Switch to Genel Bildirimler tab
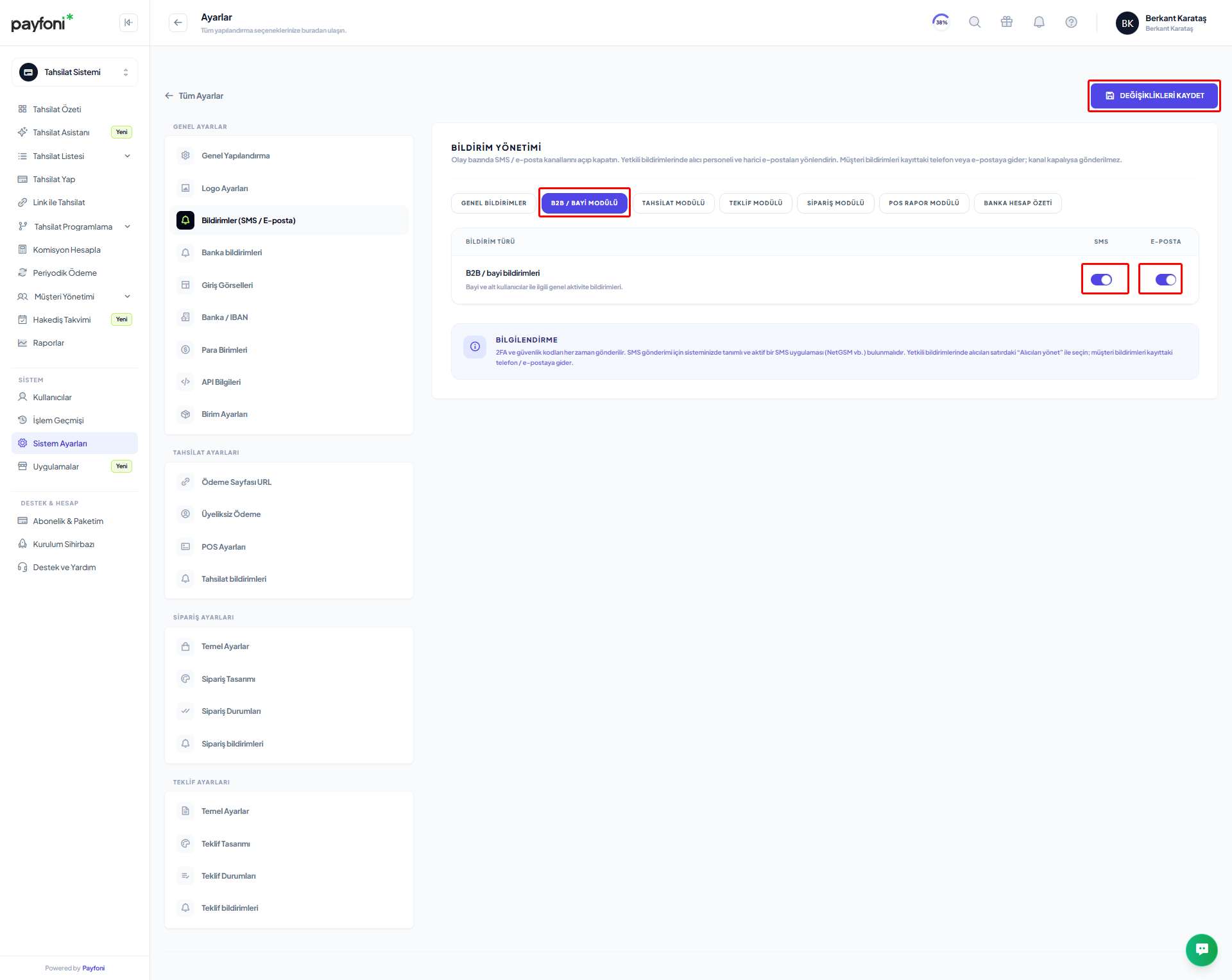This screenshot has width=1232, height=980. point(493,203)
